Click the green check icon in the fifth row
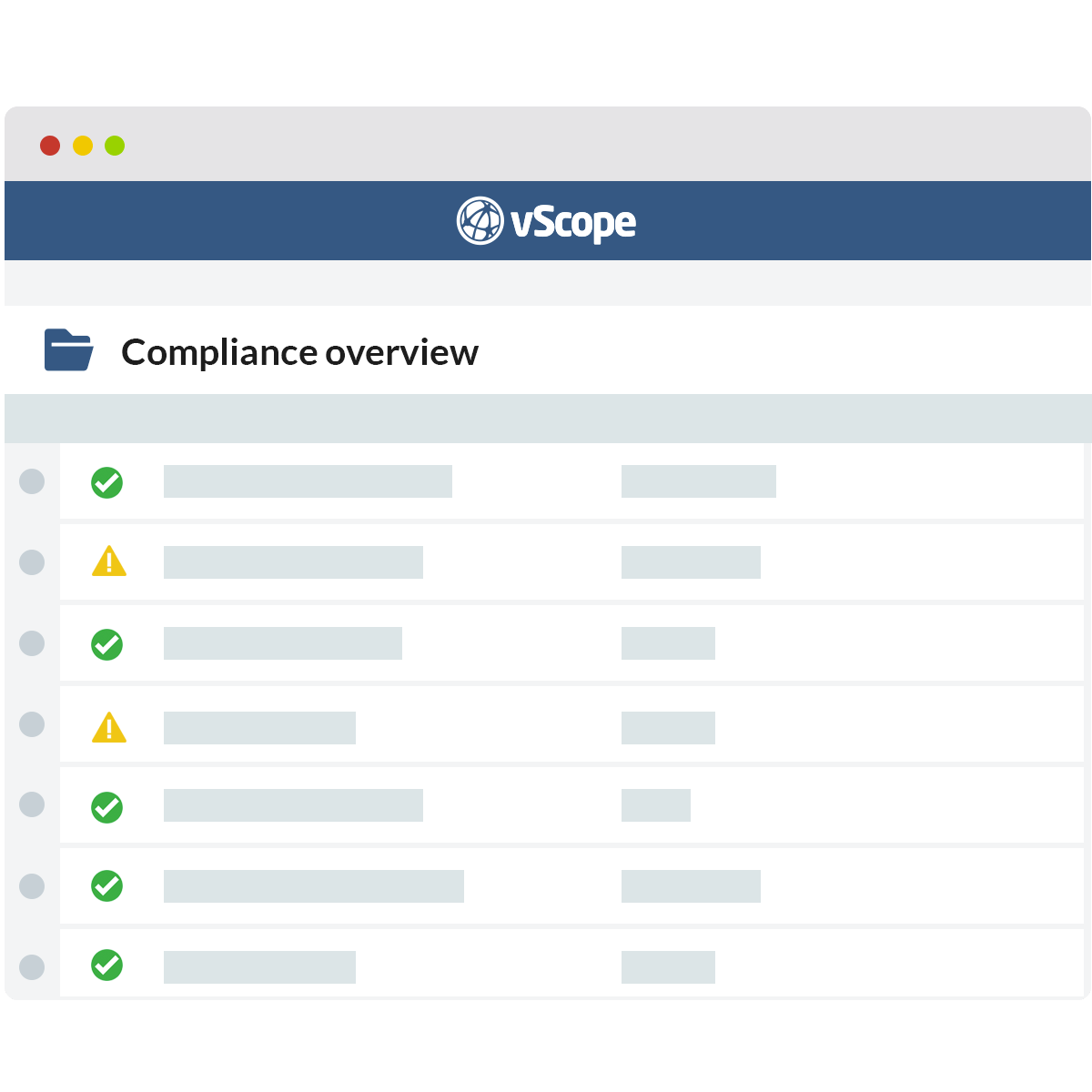 point(107,807)
